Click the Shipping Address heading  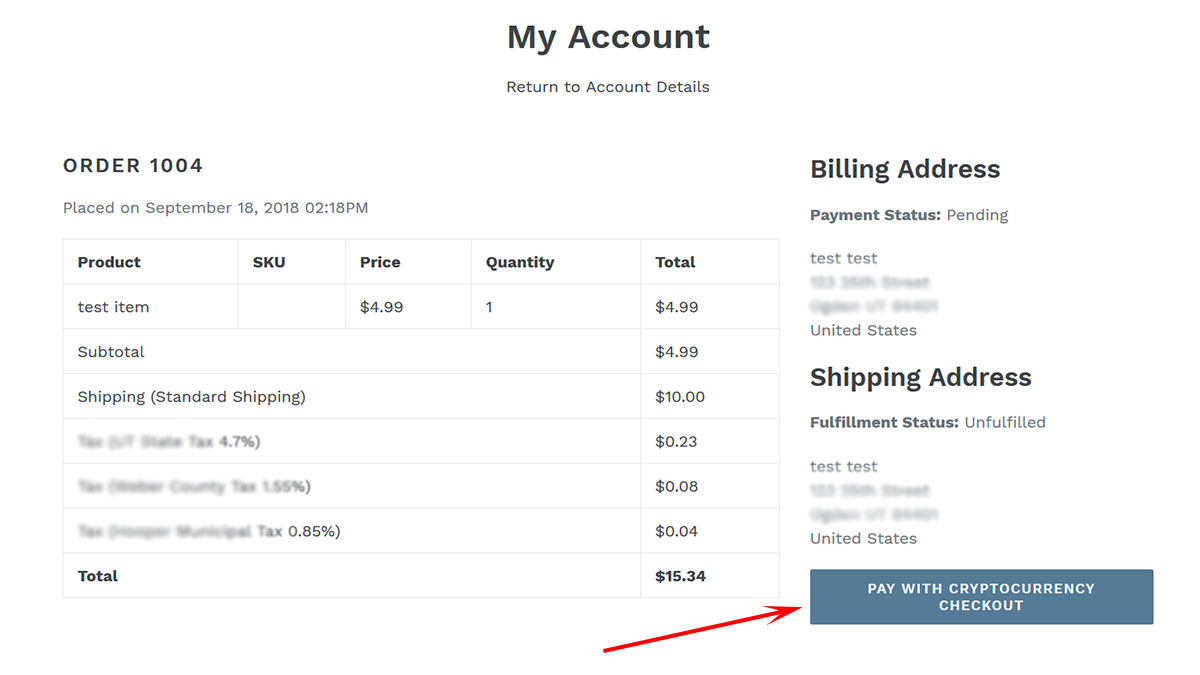[x=921, y=377]
